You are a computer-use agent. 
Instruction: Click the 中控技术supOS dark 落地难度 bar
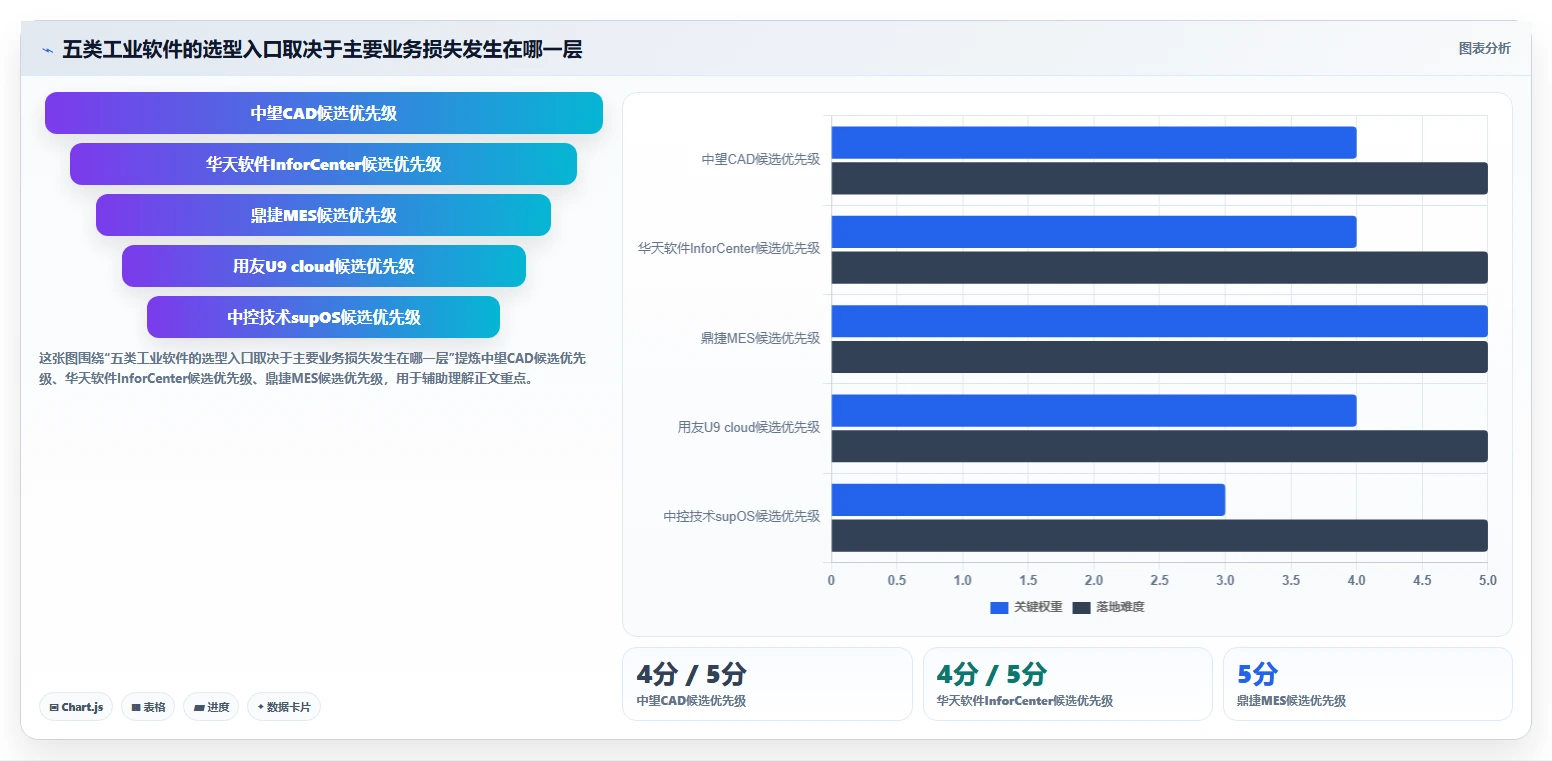click(1159, 535)
